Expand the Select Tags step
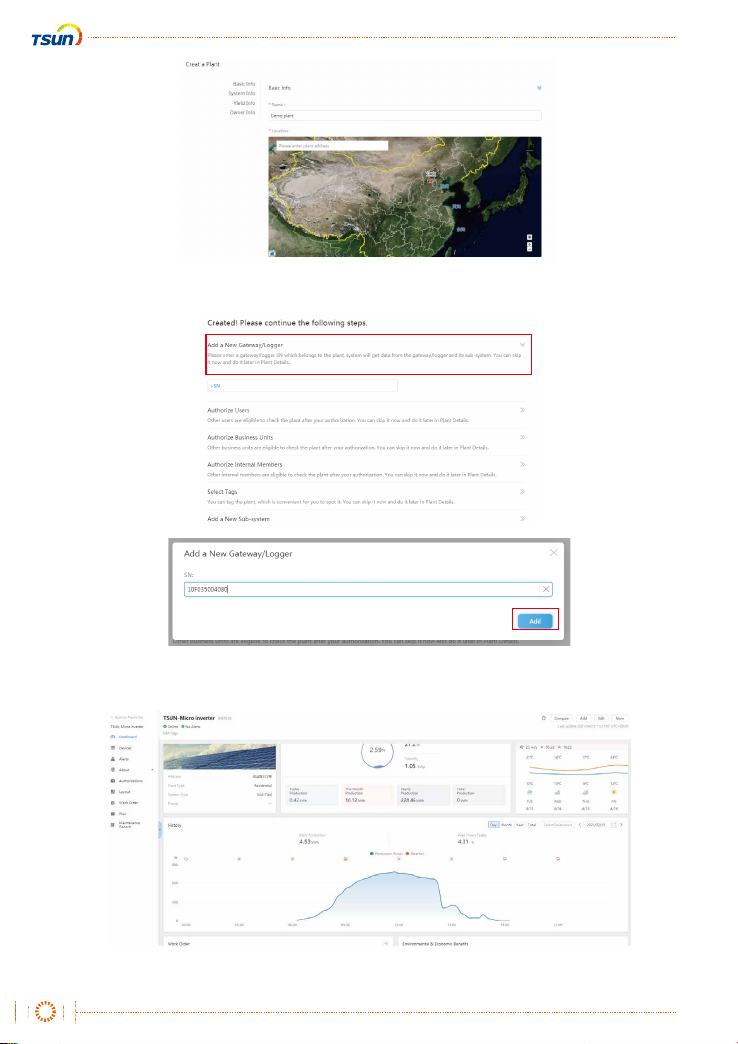The width and height of the screenshot is (738, 1044). point(523,491)
